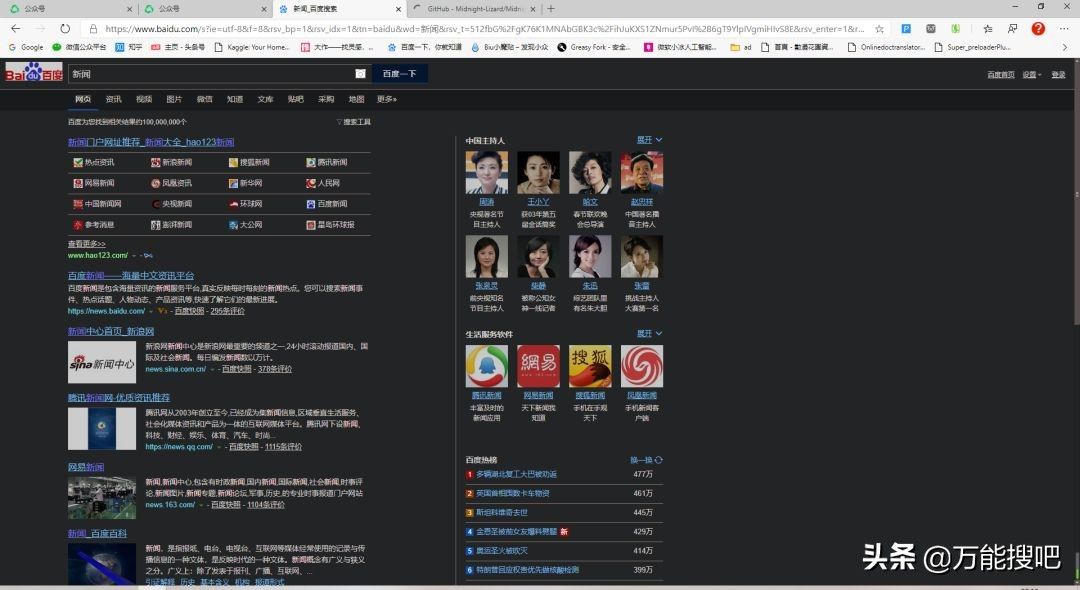This screenshot has height=590, width=1080.
Task: Open the Super_preloaderPlus bookmark
Action: click(973, 48)
